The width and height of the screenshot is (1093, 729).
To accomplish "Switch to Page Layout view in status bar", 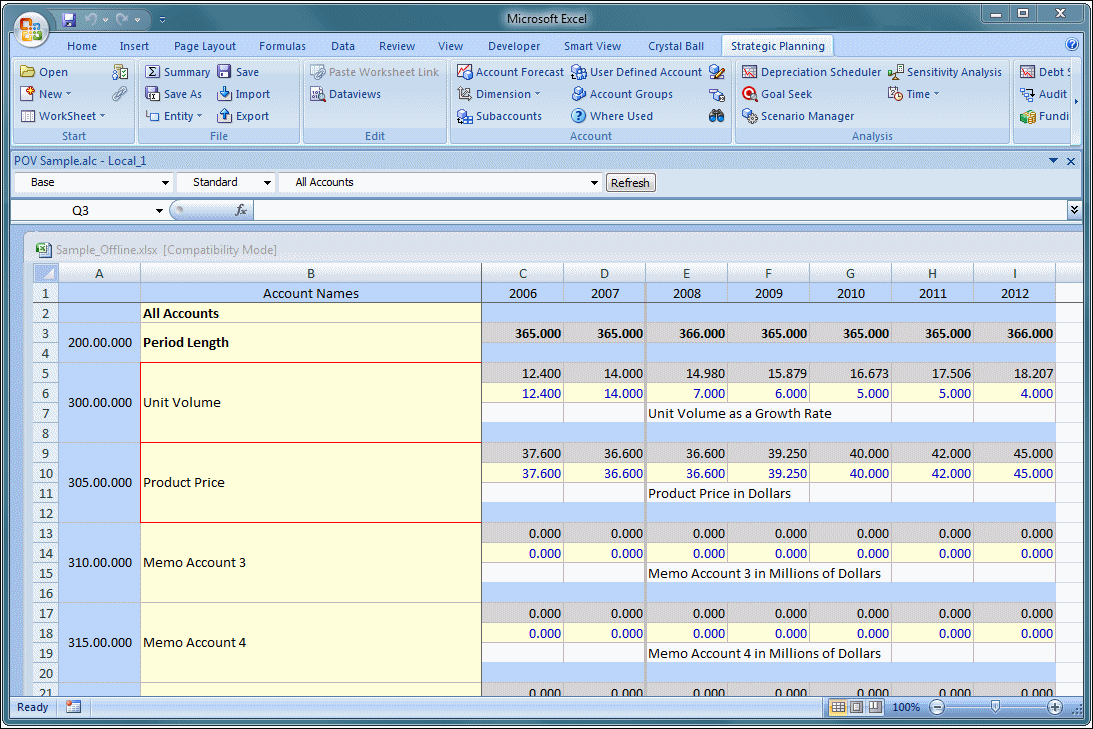I will (x=856, y=707).
